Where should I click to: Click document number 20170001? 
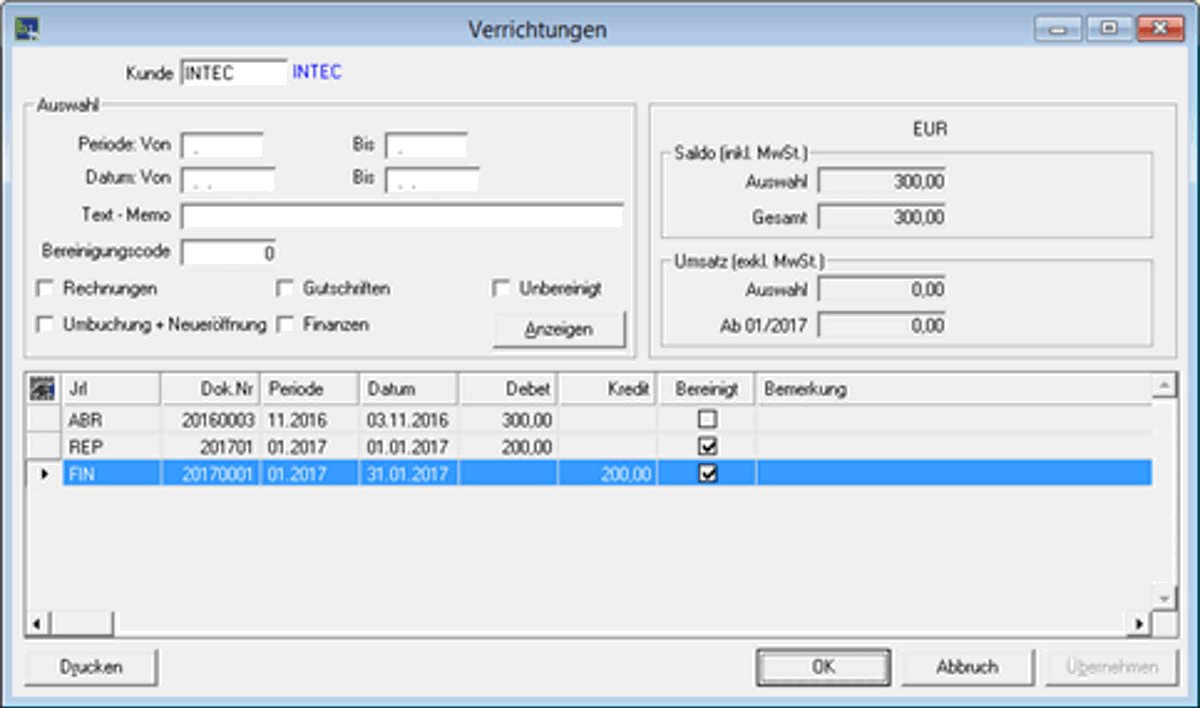(x=210, y=474)
